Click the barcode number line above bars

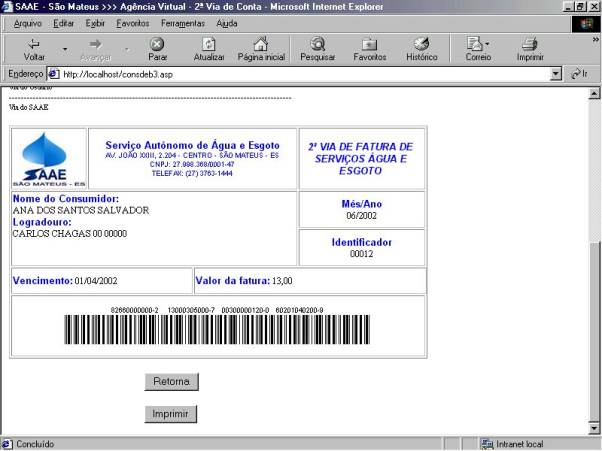point(217,310)
